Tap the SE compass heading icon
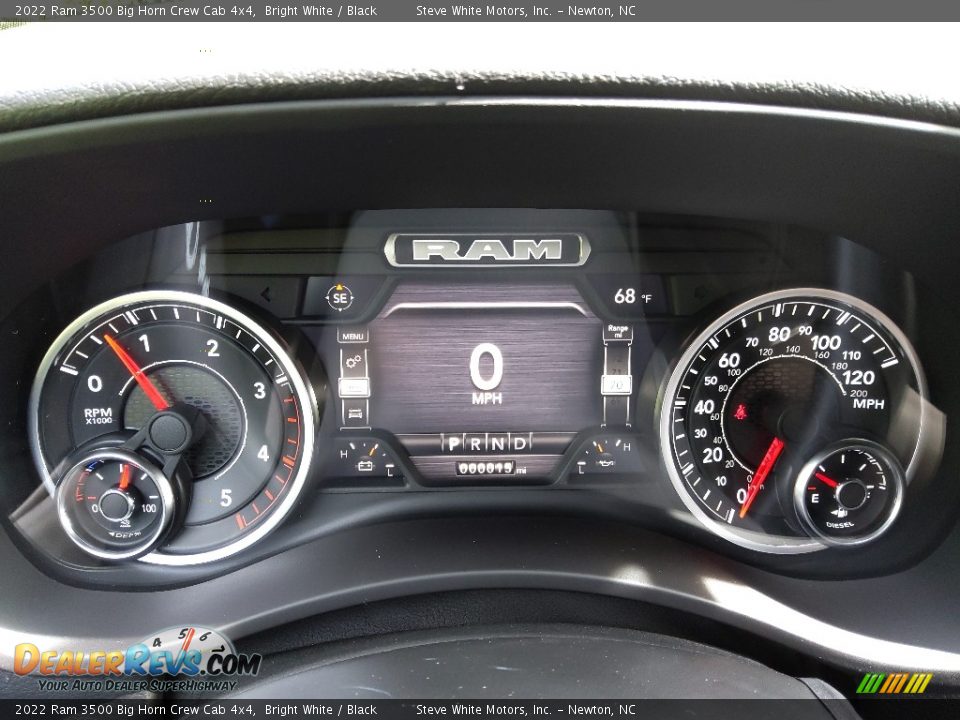The height and width of the screenshot is (720, 960). [x=339, y=298]
